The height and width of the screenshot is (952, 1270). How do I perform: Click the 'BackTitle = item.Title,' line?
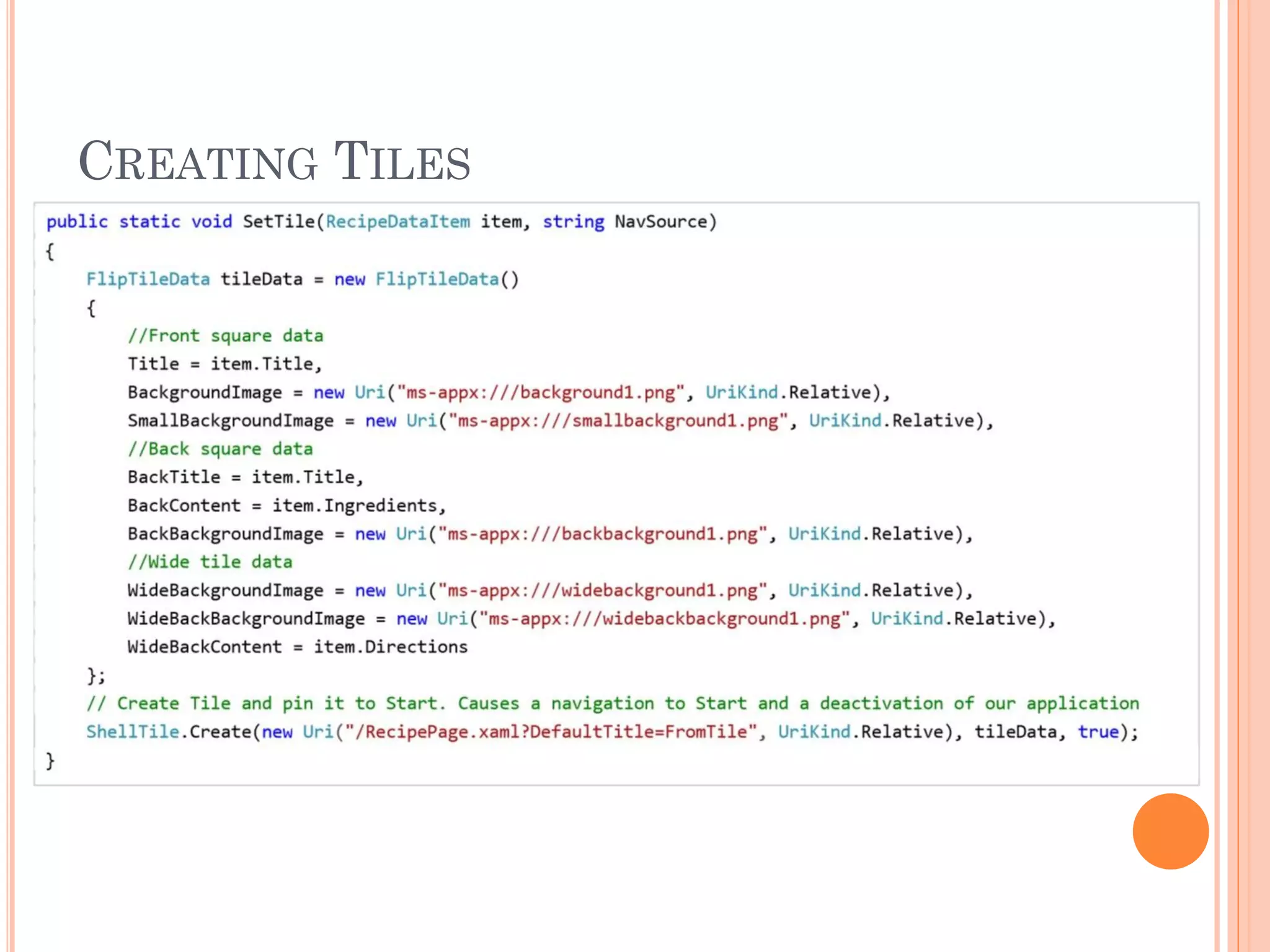pos(246,477)
